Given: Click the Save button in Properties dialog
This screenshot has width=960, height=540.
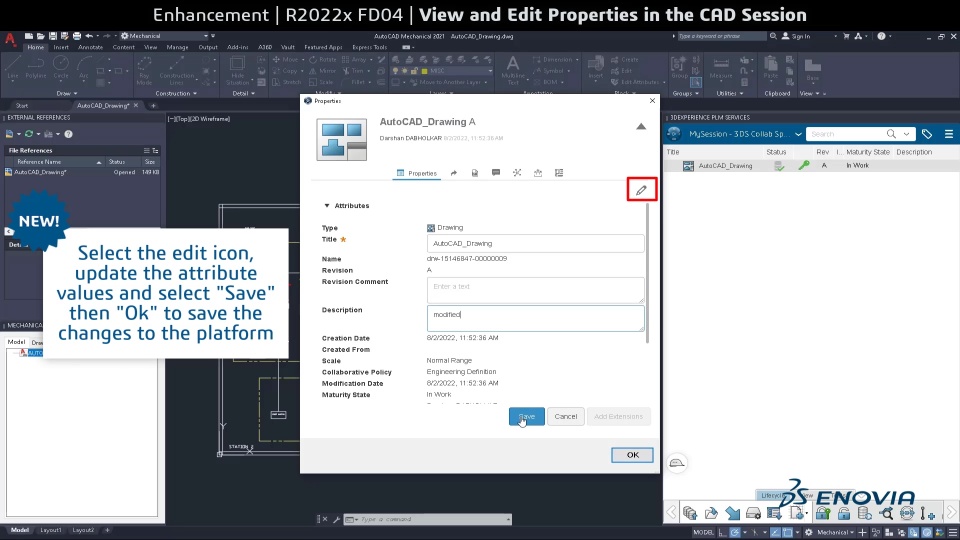Looking at the screenshot, I should [x=527, y=416].
